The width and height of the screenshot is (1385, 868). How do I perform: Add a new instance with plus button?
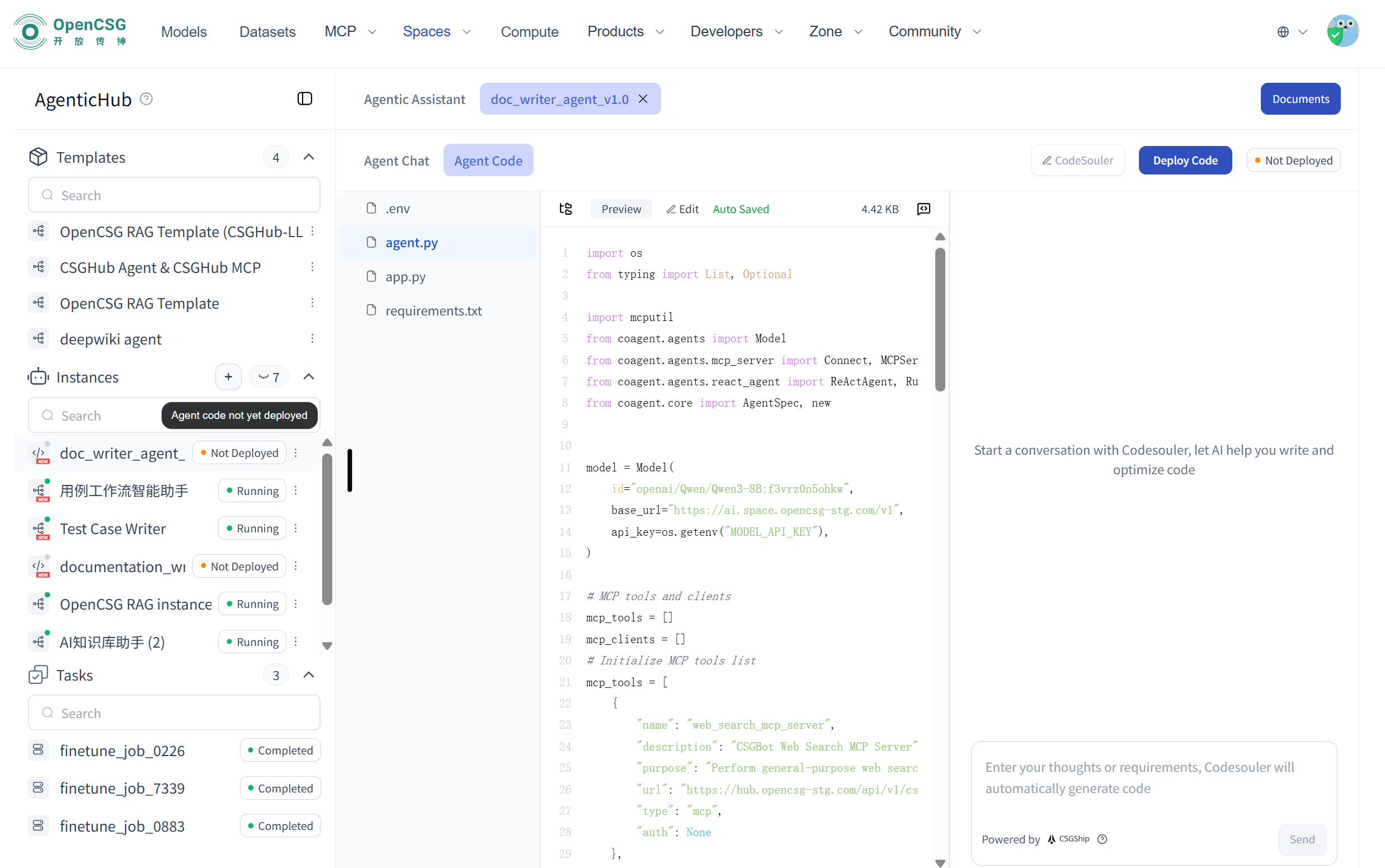228,376
